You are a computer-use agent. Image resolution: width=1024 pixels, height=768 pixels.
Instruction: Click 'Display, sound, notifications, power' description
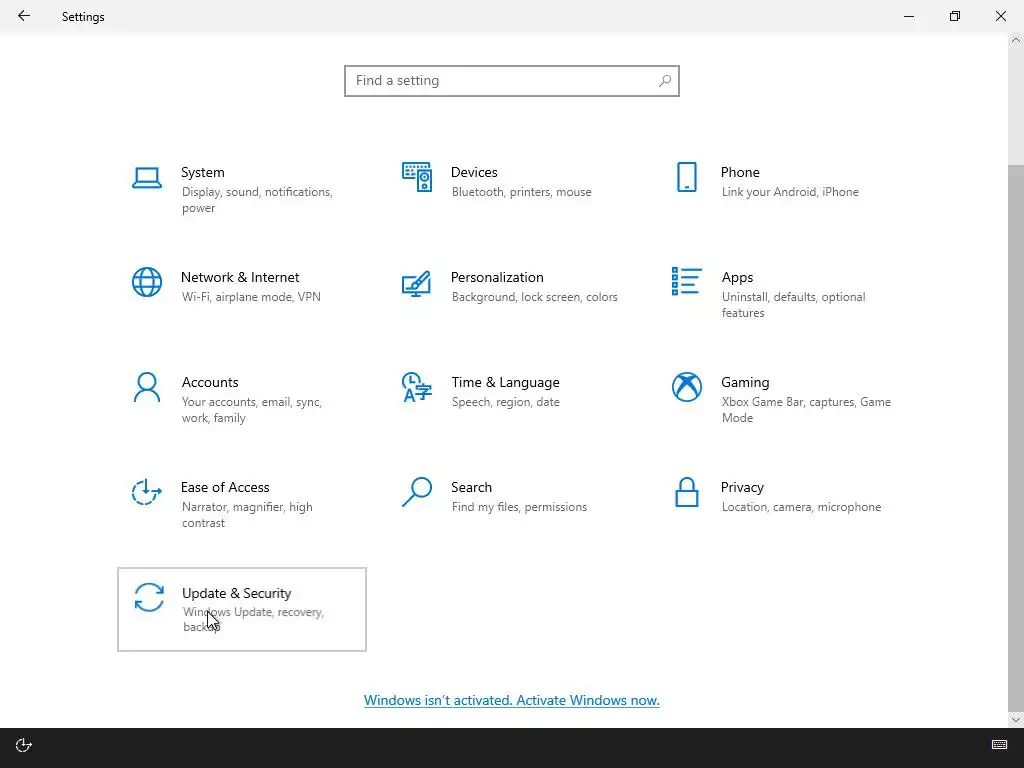pos(257,200)
